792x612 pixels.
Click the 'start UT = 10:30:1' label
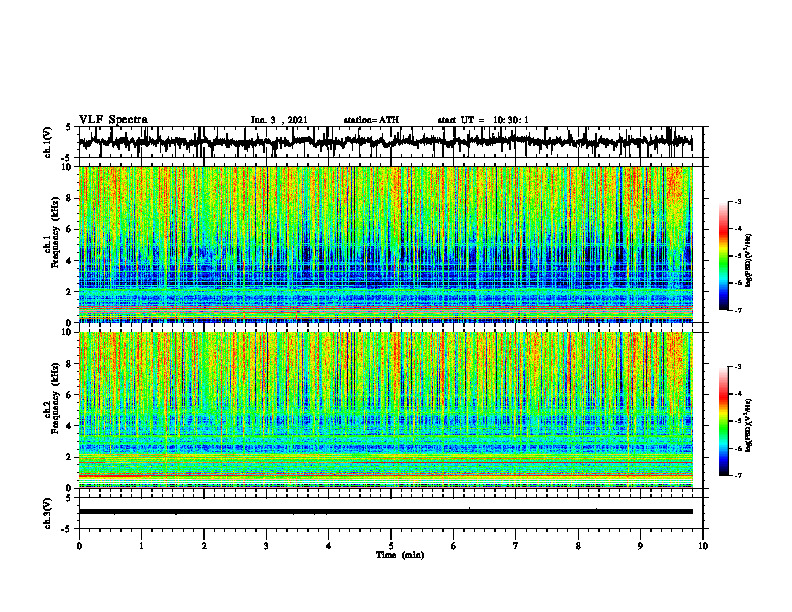point(483,120)
